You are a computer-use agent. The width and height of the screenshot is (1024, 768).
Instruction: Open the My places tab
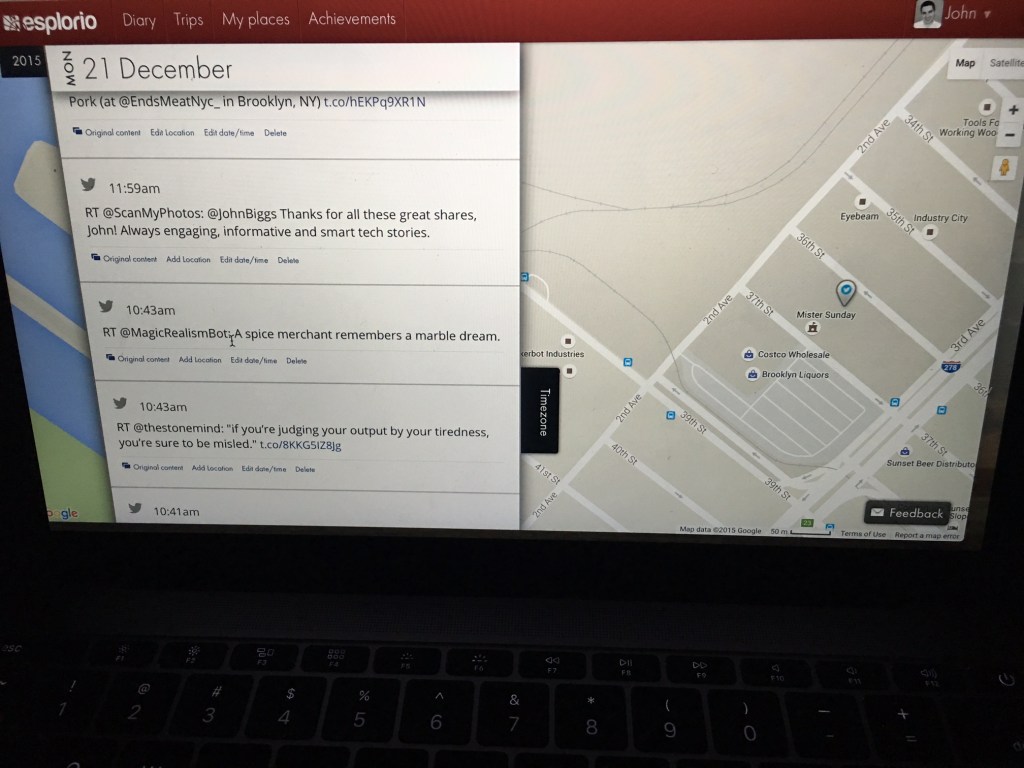[255, 20]
